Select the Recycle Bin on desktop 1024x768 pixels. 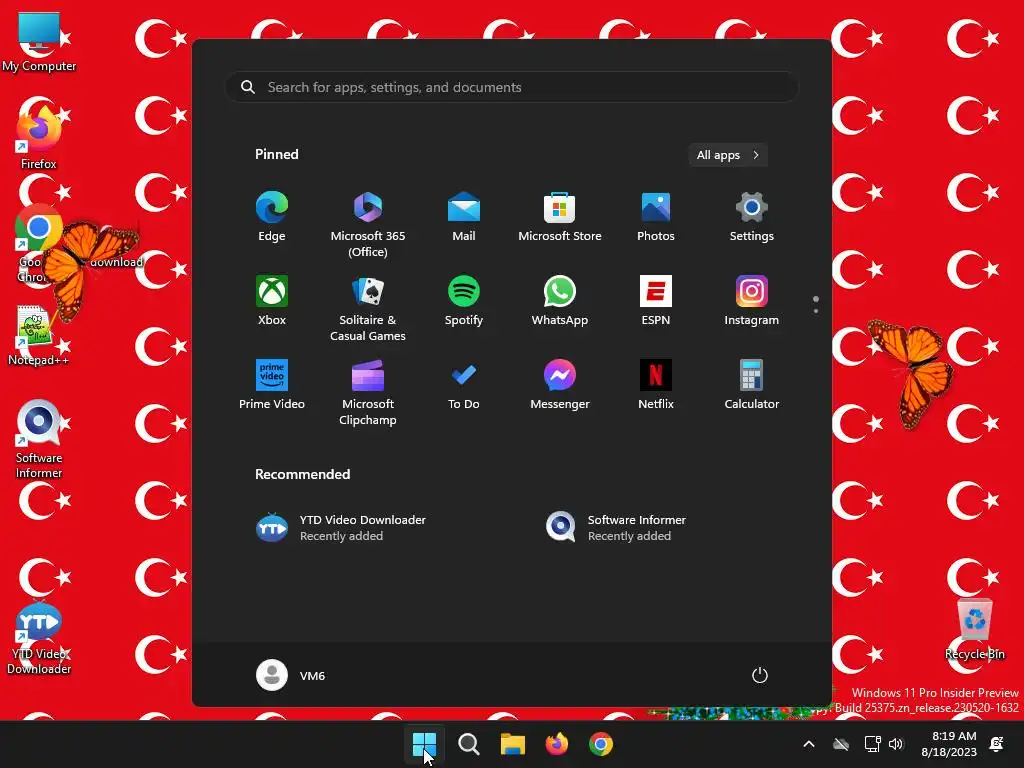(x=975, y=630)
